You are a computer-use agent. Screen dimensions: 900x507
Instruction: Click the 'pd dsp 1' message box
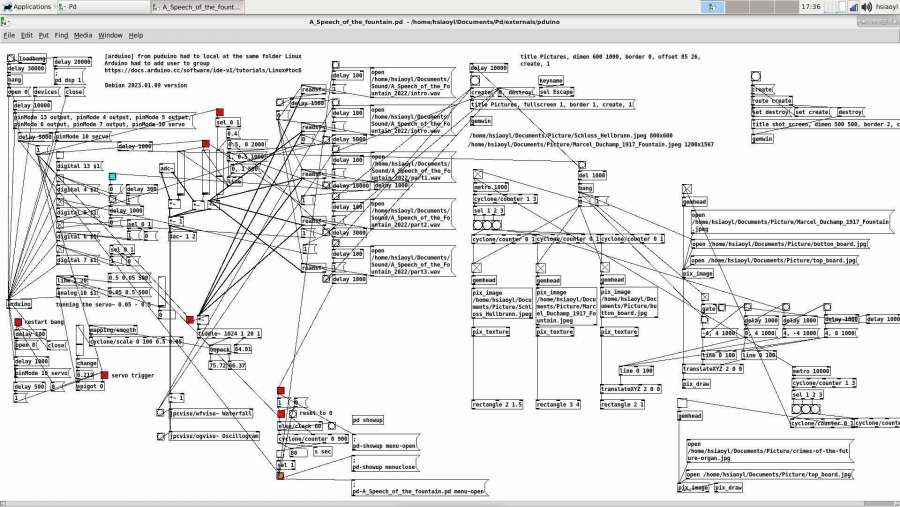pos(69,78)
